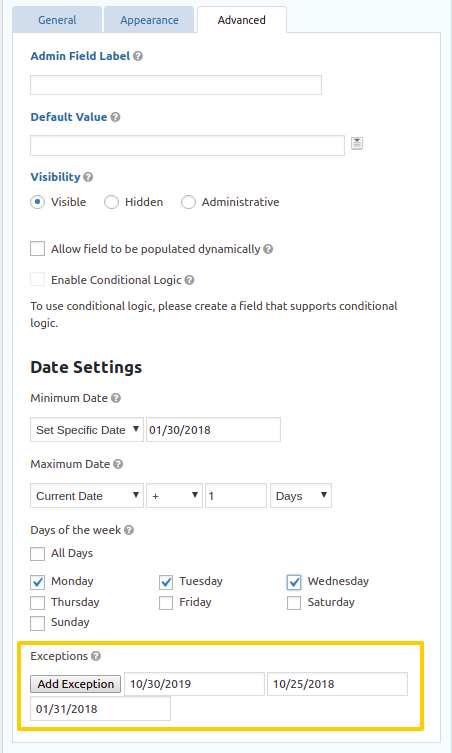This screenshot has width=452, height=753.
Task: Click help icon next to Admin Field Label
Action: tap(138, 56)
